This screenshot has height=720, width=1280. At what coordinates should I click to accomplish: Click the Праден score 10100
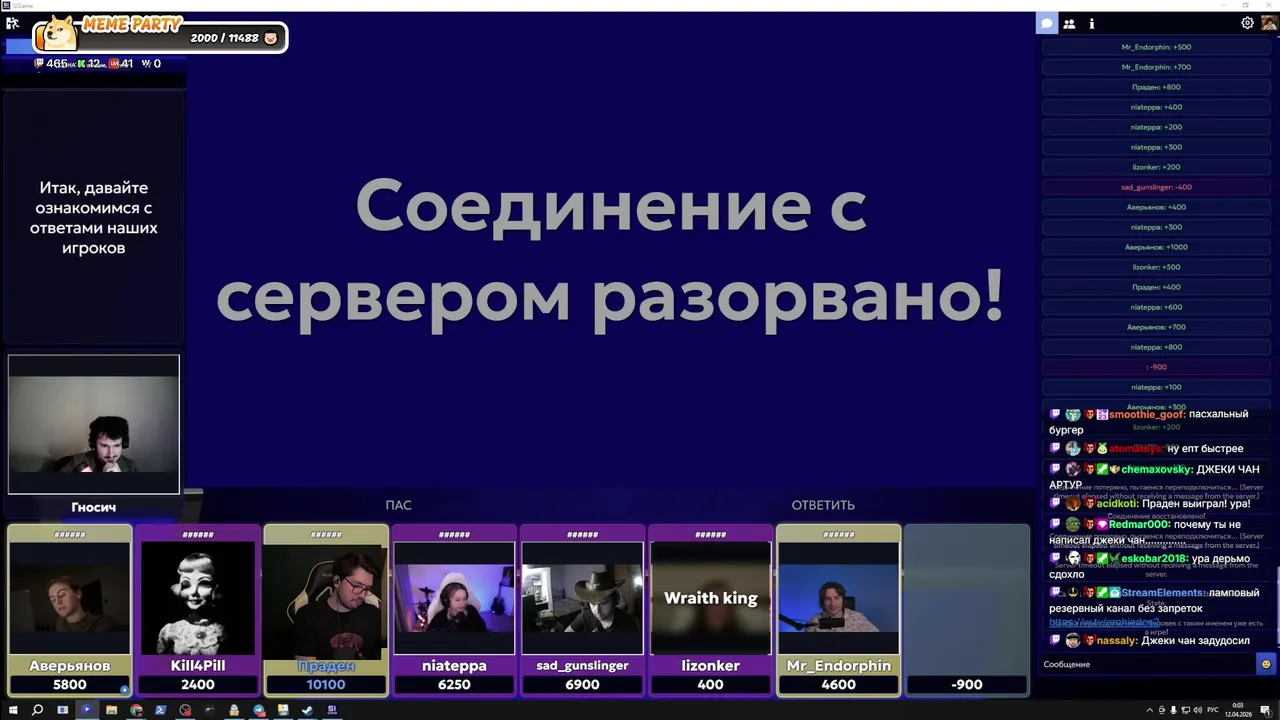(326, 684)
